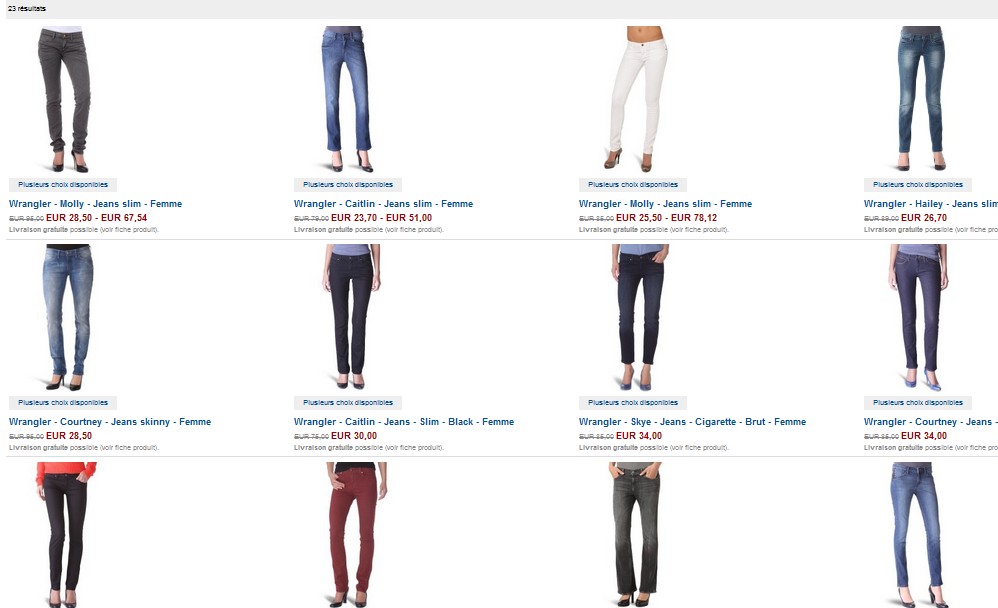Click 'Plusieurs choix disponibles' under the grey dotted Molly jeans

click(x=63, y=185)
